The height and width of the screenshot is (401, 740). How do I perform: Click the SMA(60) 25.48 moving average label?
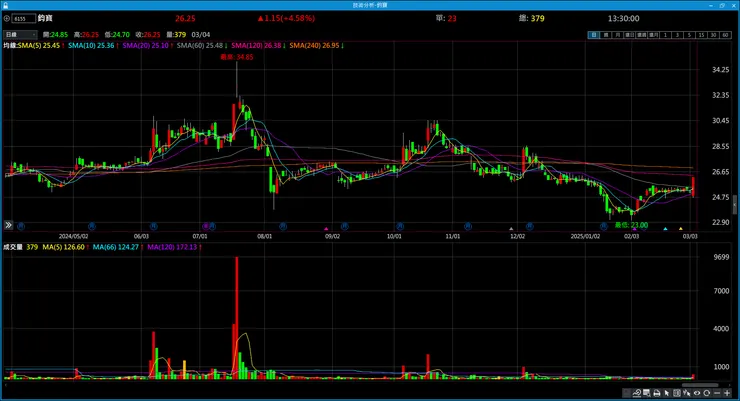200,45
